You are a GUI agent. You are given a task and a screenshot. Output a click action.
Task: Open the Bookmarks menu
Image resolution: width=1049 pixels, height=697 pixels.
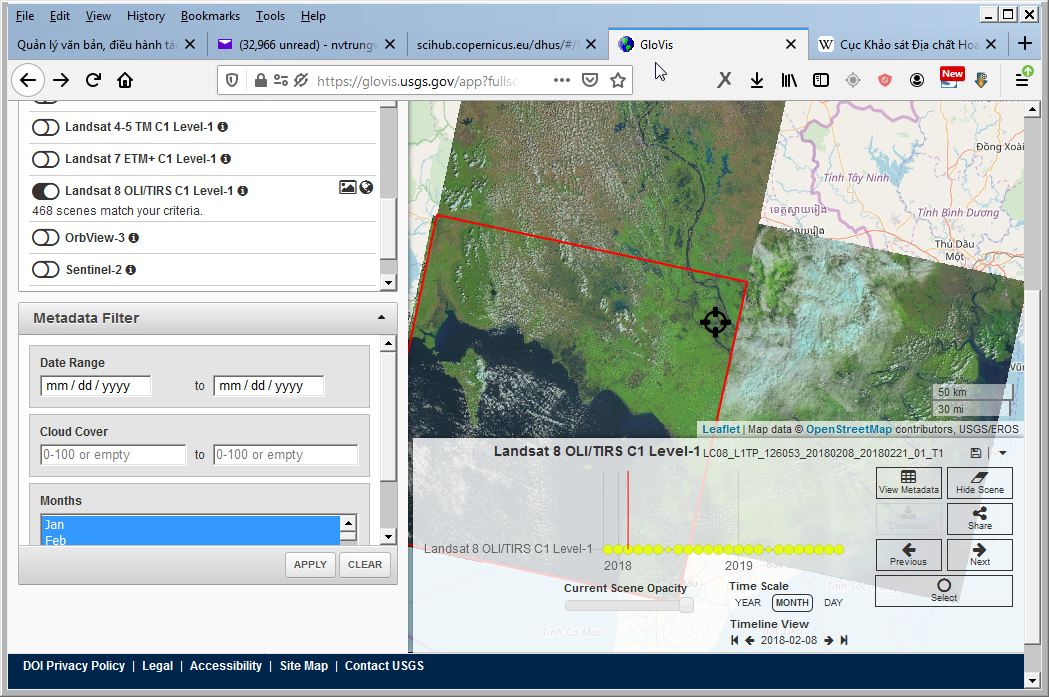210,15
